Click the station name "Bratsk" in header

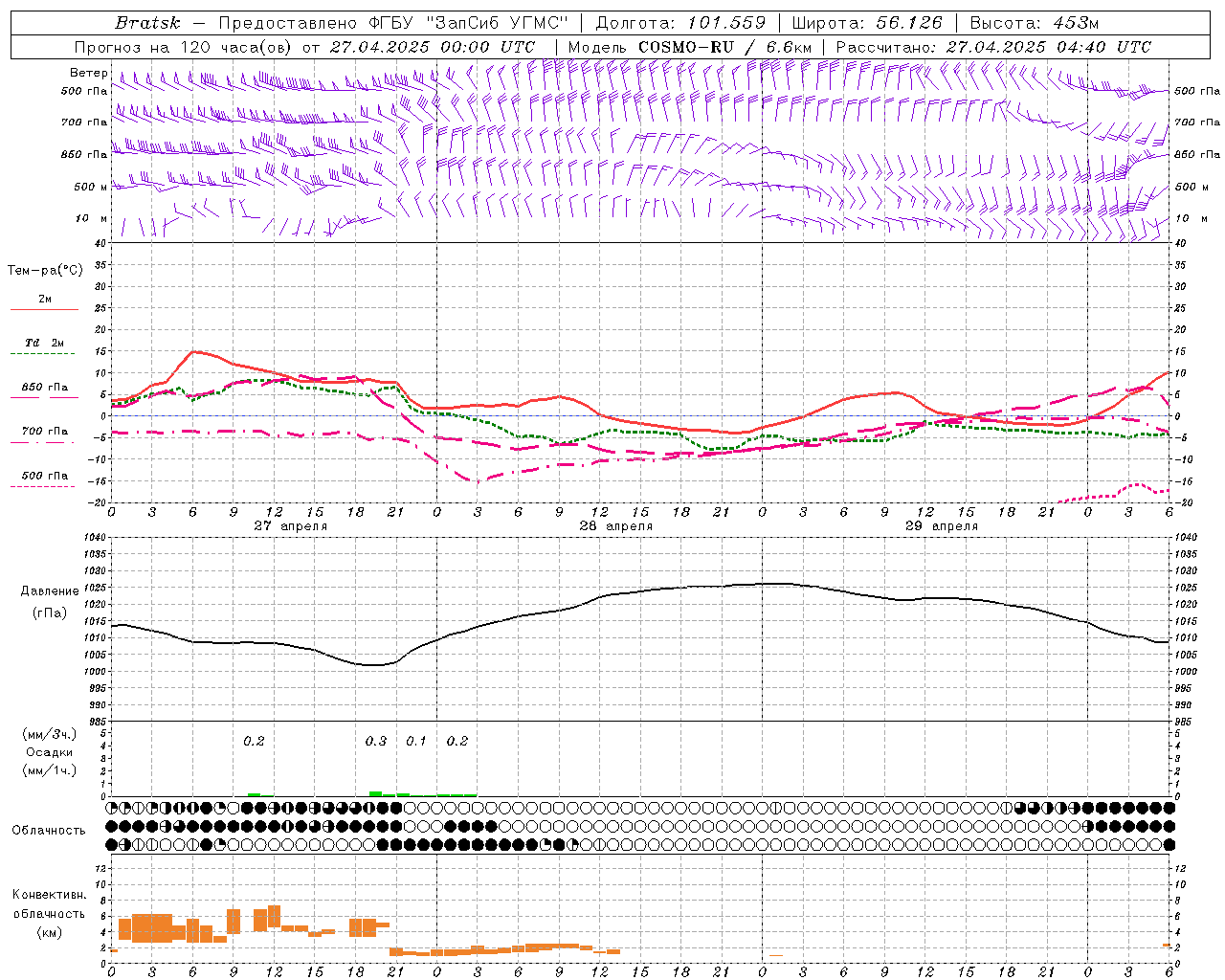147,23
